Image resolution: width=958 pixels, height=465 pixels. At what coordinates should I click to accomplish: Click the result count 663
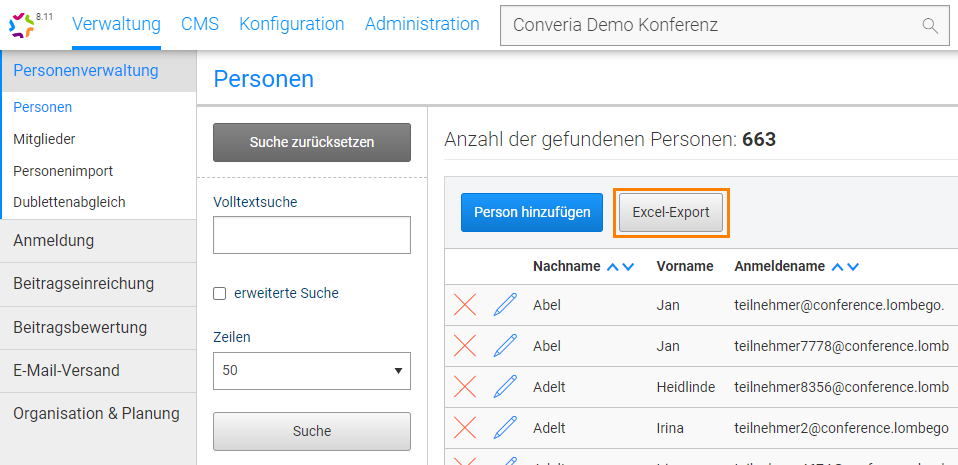click(x=759, y=140)
